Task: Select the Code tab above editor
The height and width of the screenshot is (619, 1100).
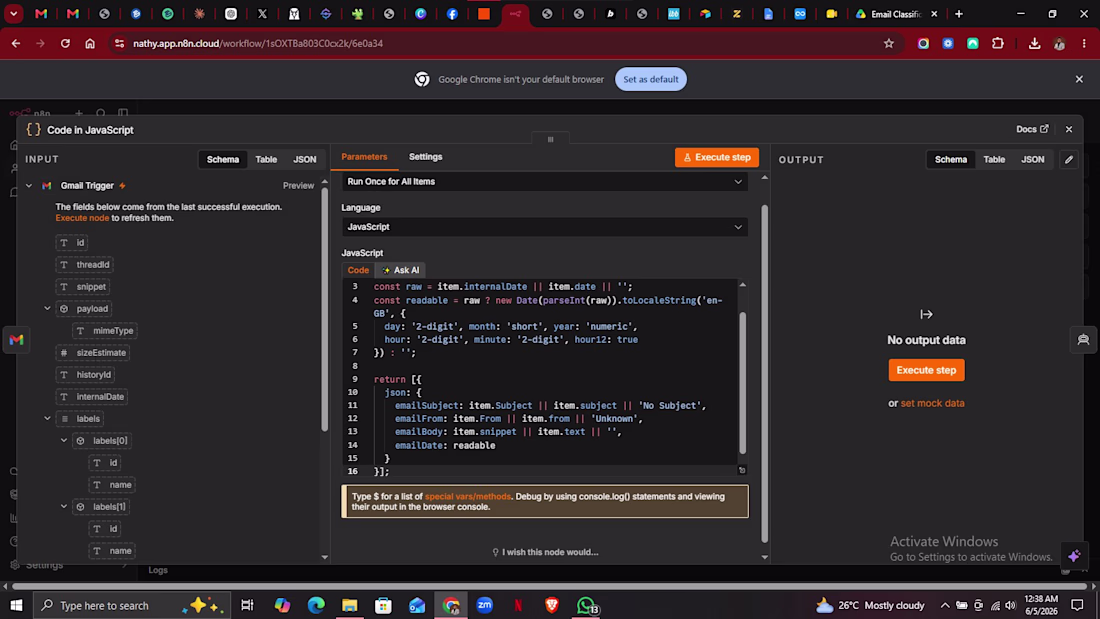Action: click(358, 270)
